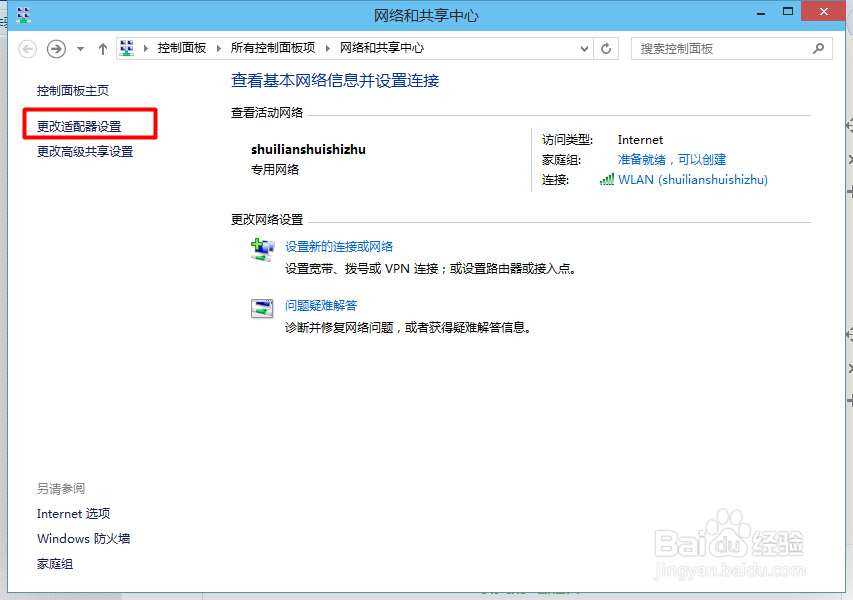853x600 pixels.
Task: Click the up-one-level arrow button
Action: 102,47
